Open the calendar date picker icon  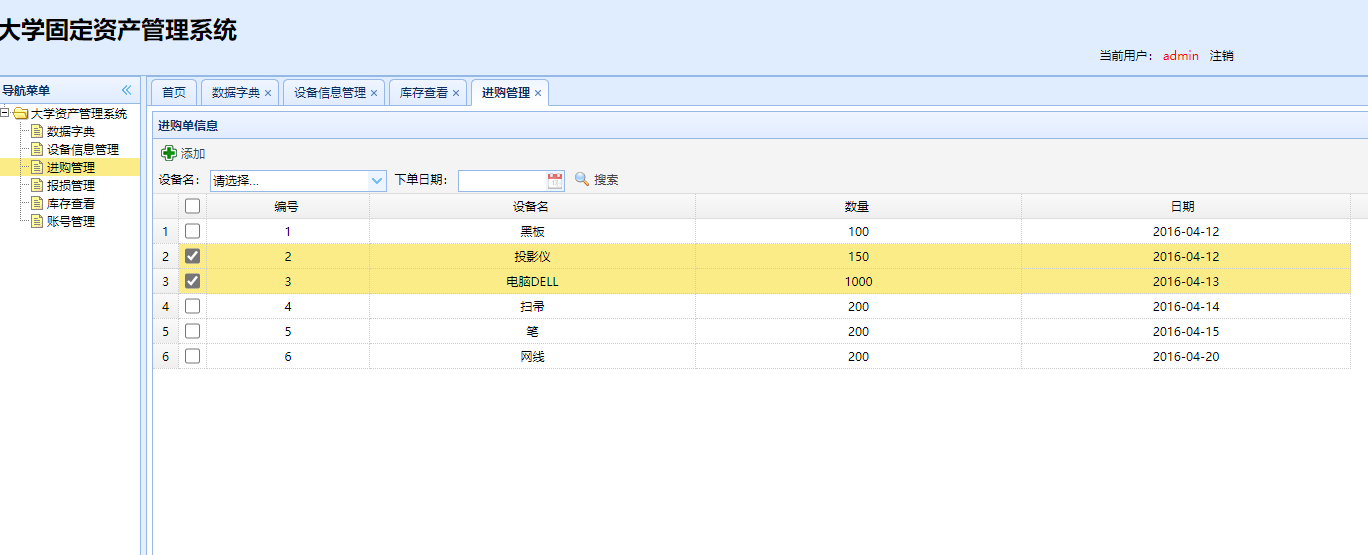click(x=555, y=180)
